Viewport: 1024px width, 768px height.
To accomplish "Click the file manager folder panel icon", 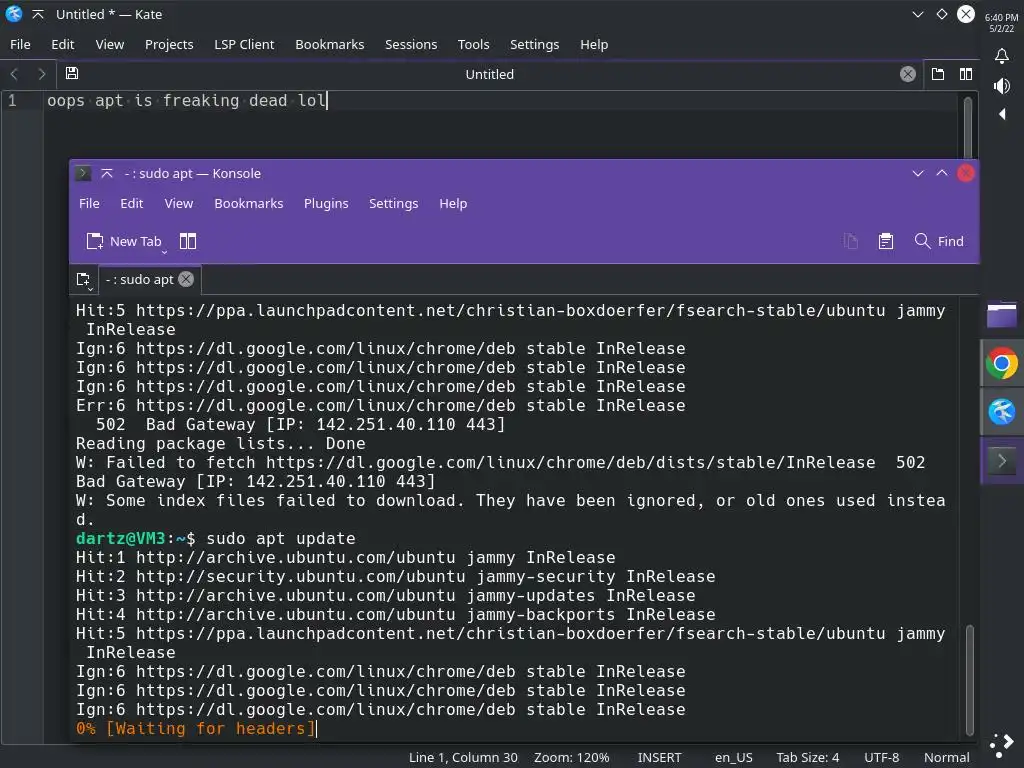I will (1001, 314).
